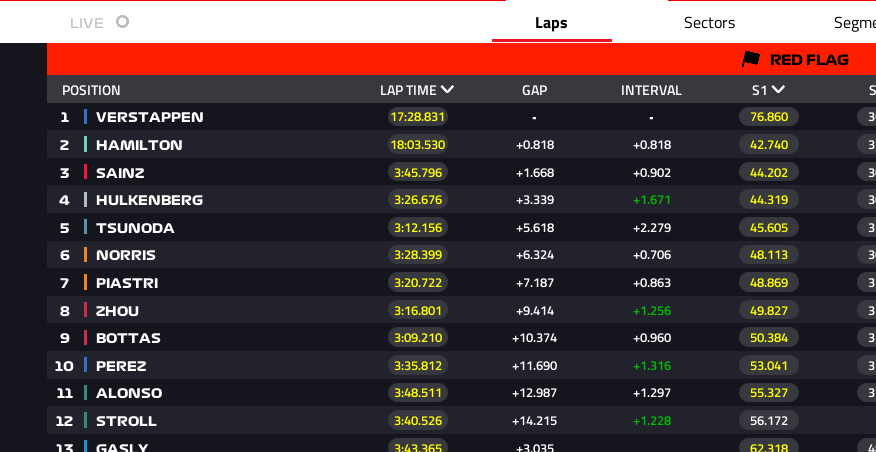Click Norris's orange team color bar
This screenshot has height=452, width=876.
(85, 255)
